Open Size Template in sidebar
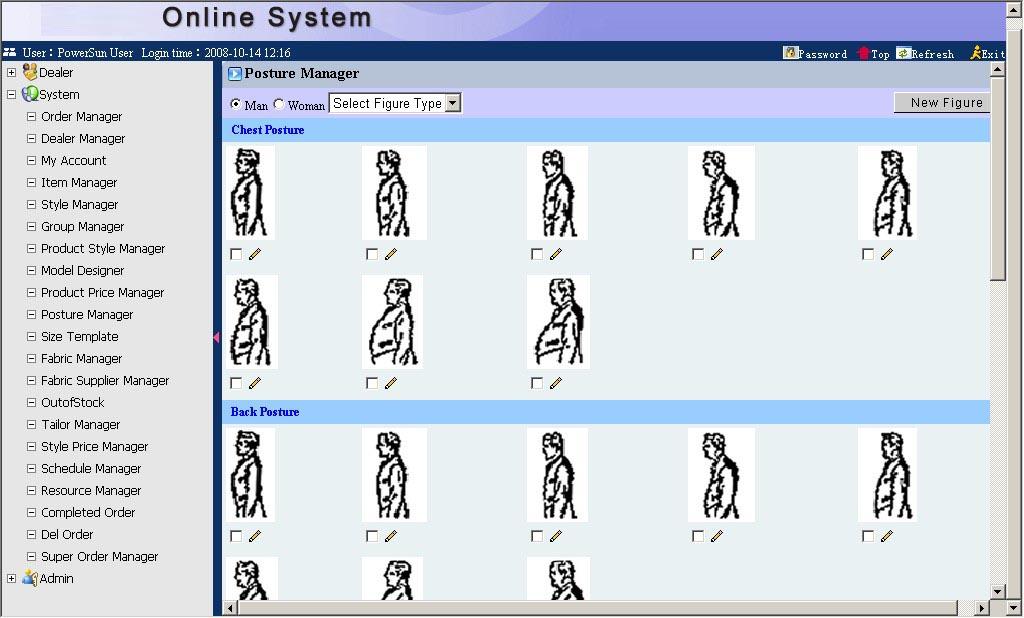This screenshot has height=618, width=1024. coord(80,336)
